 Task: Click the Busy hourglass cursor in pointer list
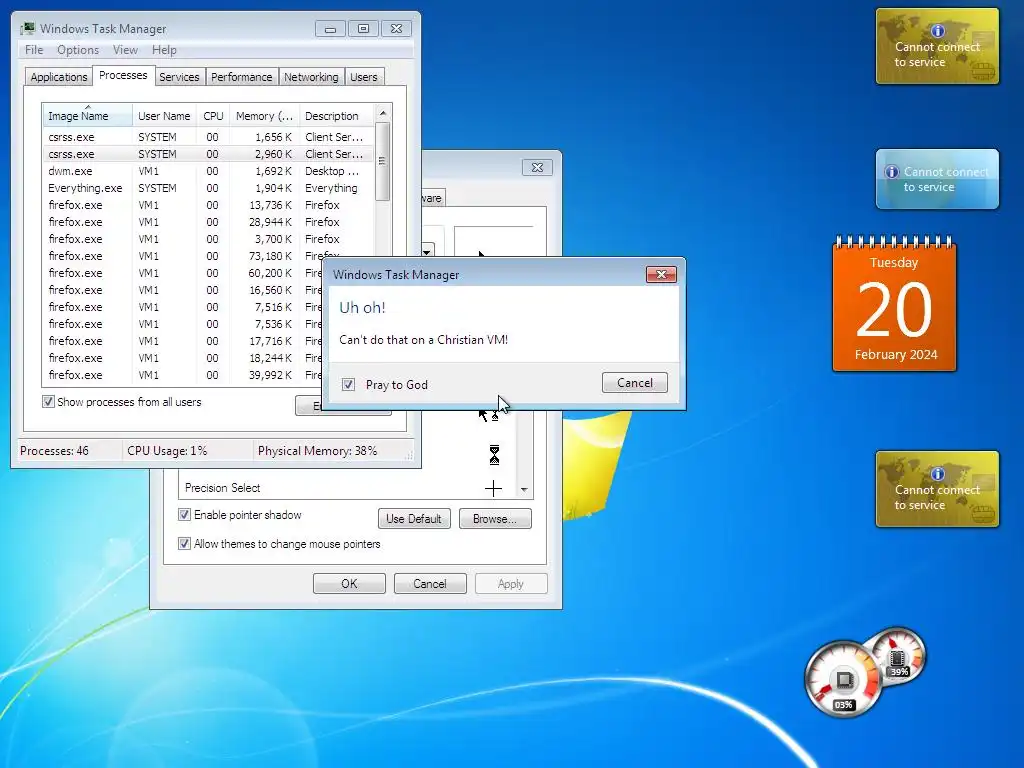tap(494, 455)
